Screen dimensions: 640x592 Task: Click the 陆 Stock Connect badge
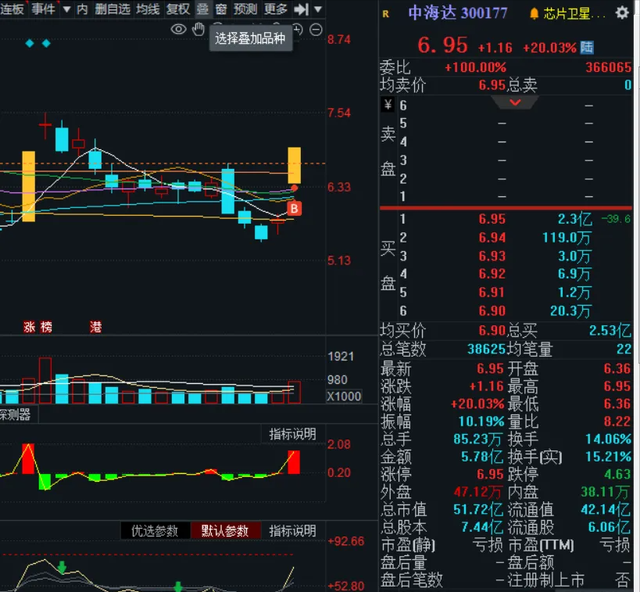pos(587,47)
